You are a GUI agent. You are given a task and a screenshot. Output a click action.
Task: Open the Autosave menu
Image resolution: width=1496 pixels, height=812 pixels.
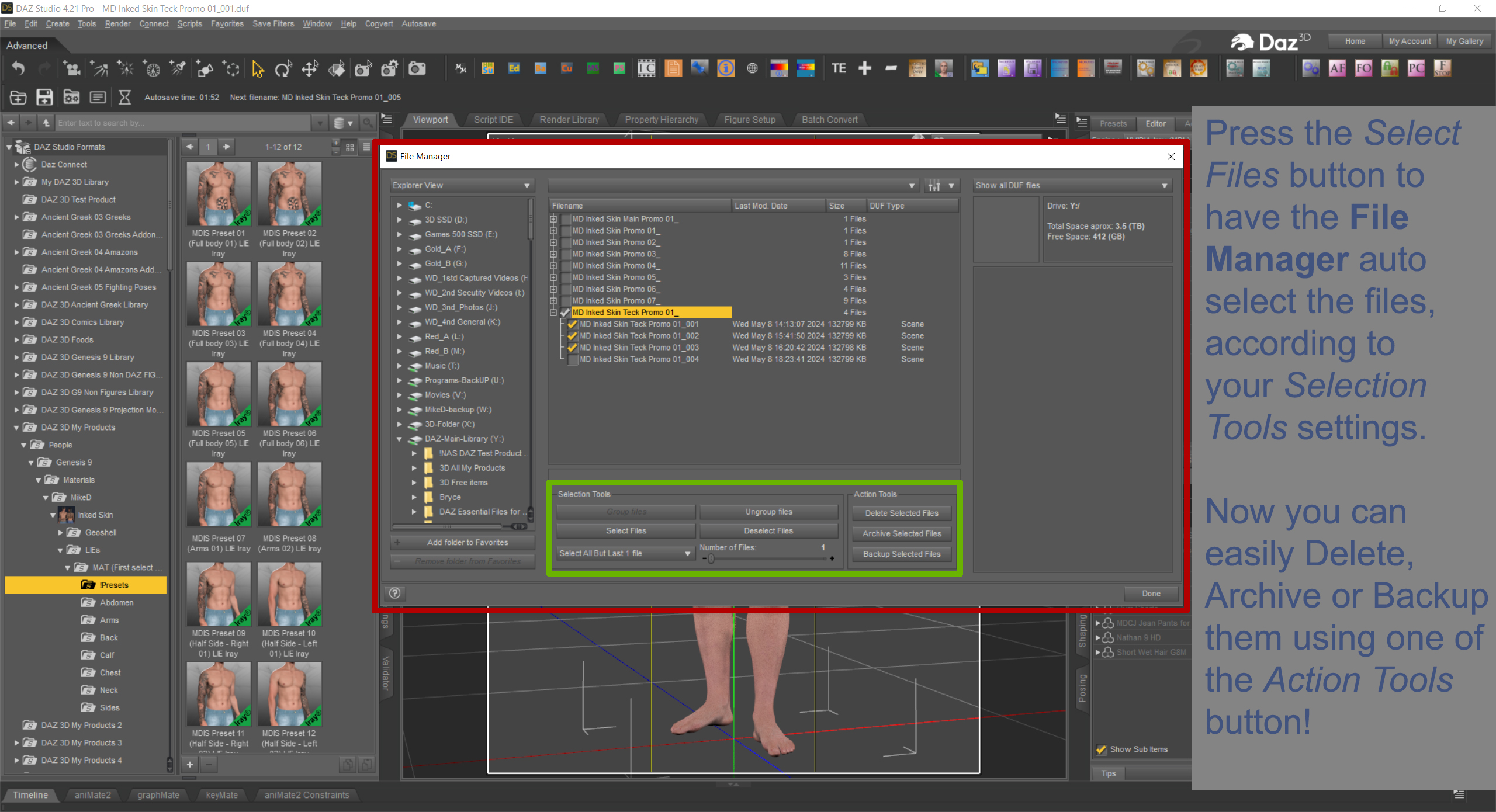pyautogui.click(x=418, y=24)
